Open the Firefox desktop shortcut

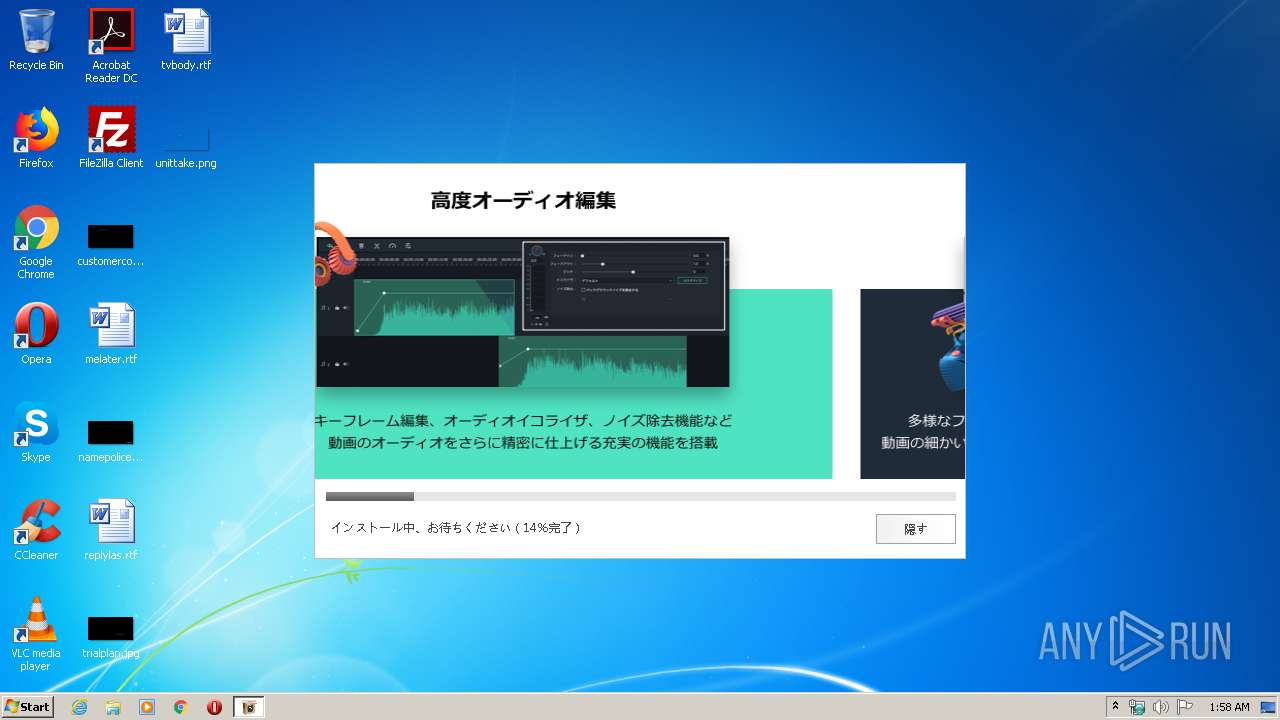coord(36,138)
